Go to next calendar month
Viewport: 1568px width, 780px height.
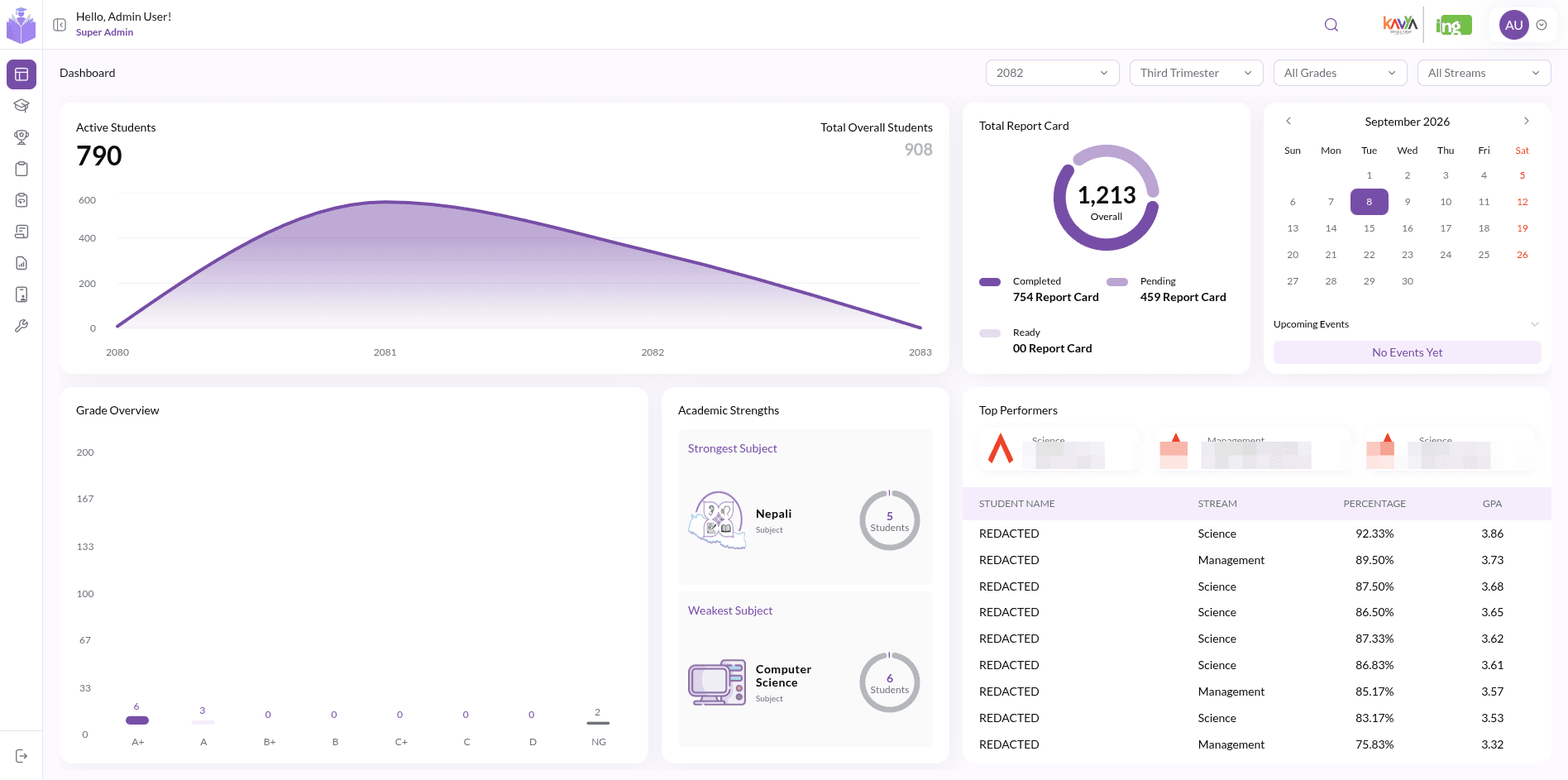tap(1527, 121)
